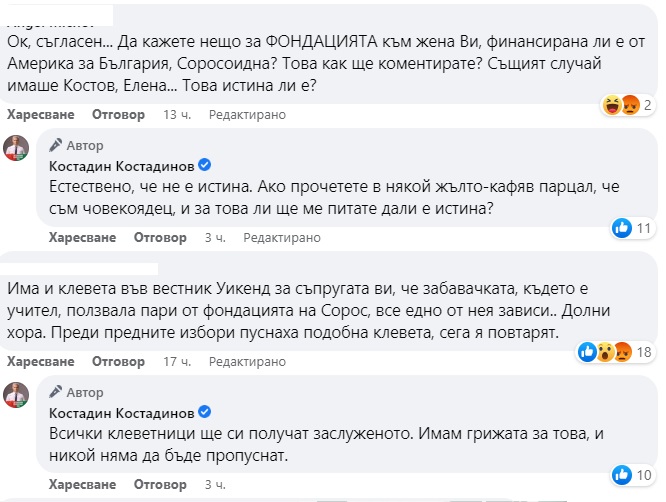Click verified badge on the 'Естествено' reply

point(205,165)
